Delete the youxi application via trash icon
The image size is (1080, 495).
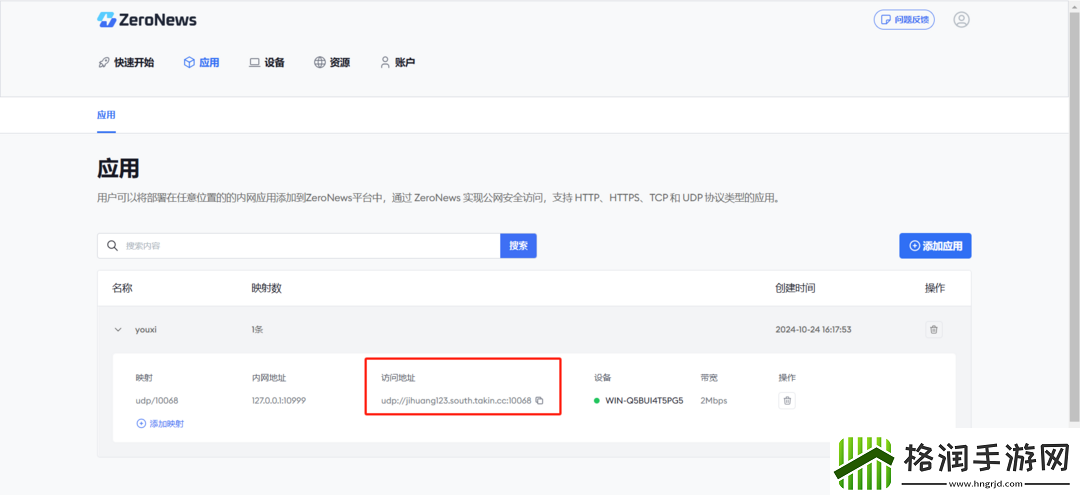pos(934,329)
